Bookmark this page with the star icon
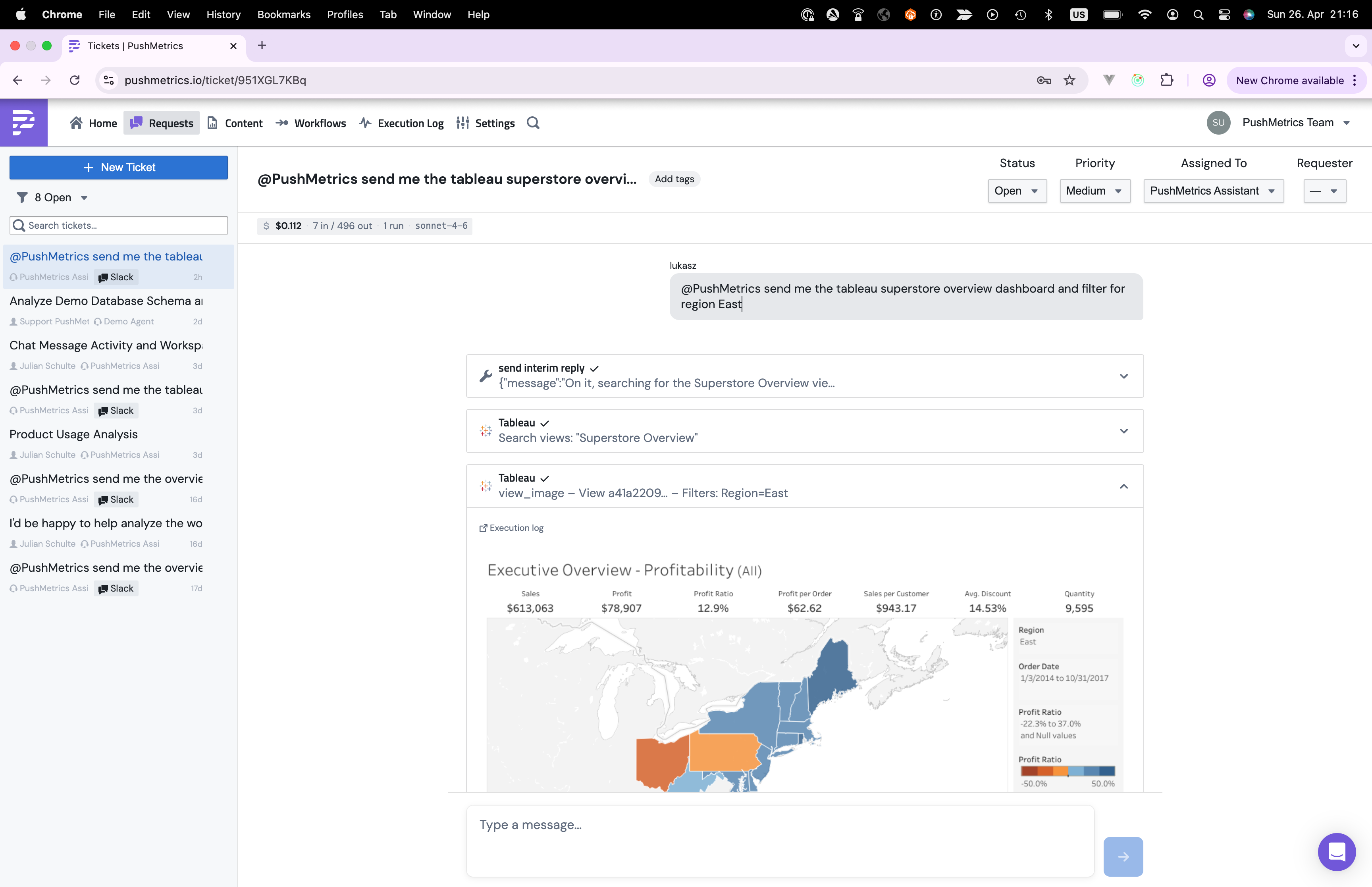This screenshot has height=887, width=1372. click(1069, 80)
